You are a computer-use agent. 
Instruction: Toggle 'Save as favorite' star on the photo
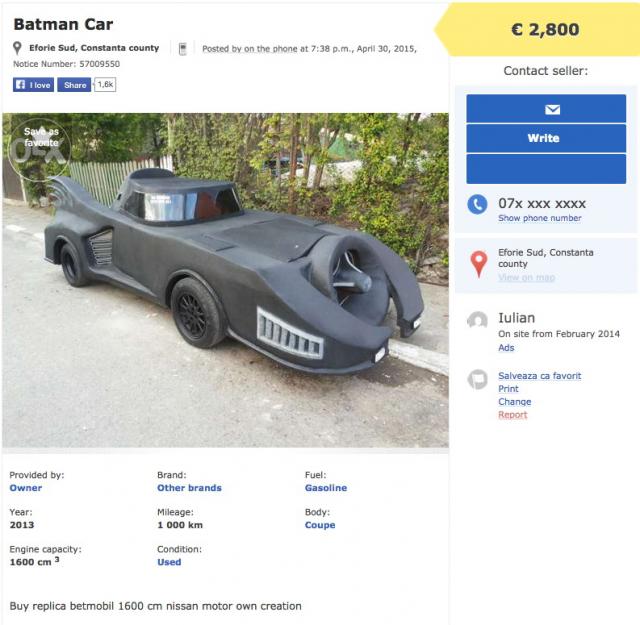(x=41, y=145)
